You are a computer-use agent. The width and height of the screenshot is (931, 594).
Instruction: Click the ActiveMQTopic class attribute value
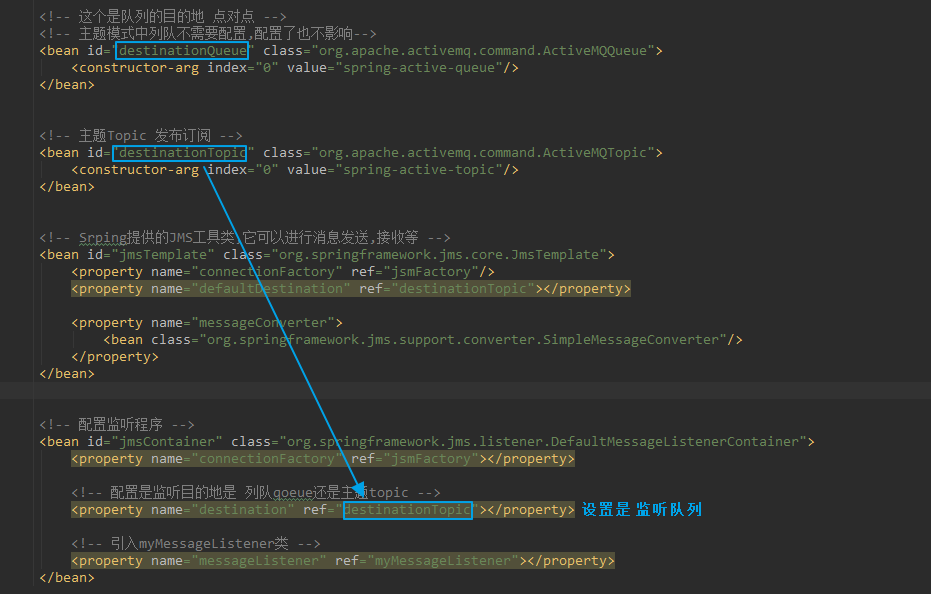[x=483, y=153]
